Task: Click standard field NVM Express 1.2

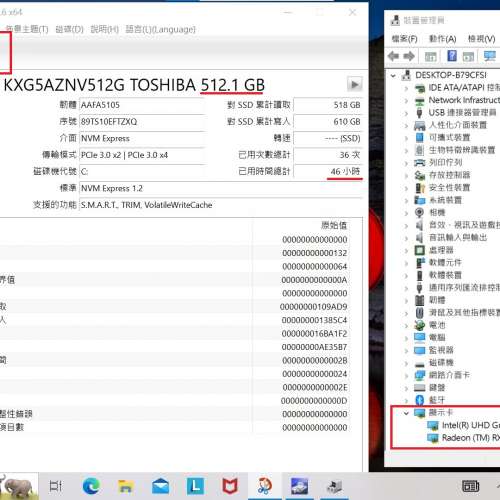Action: click(x=221, y=188)
